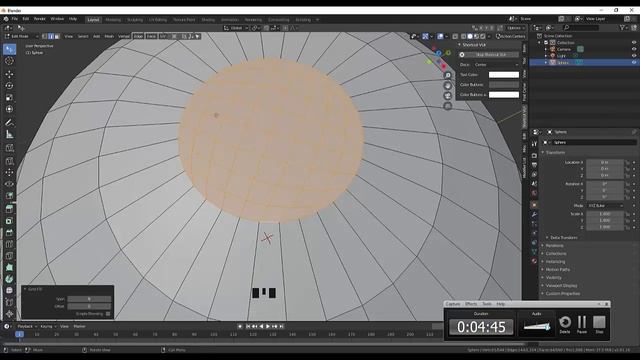
Task: Select the Move tool
Action: [9, 74]
